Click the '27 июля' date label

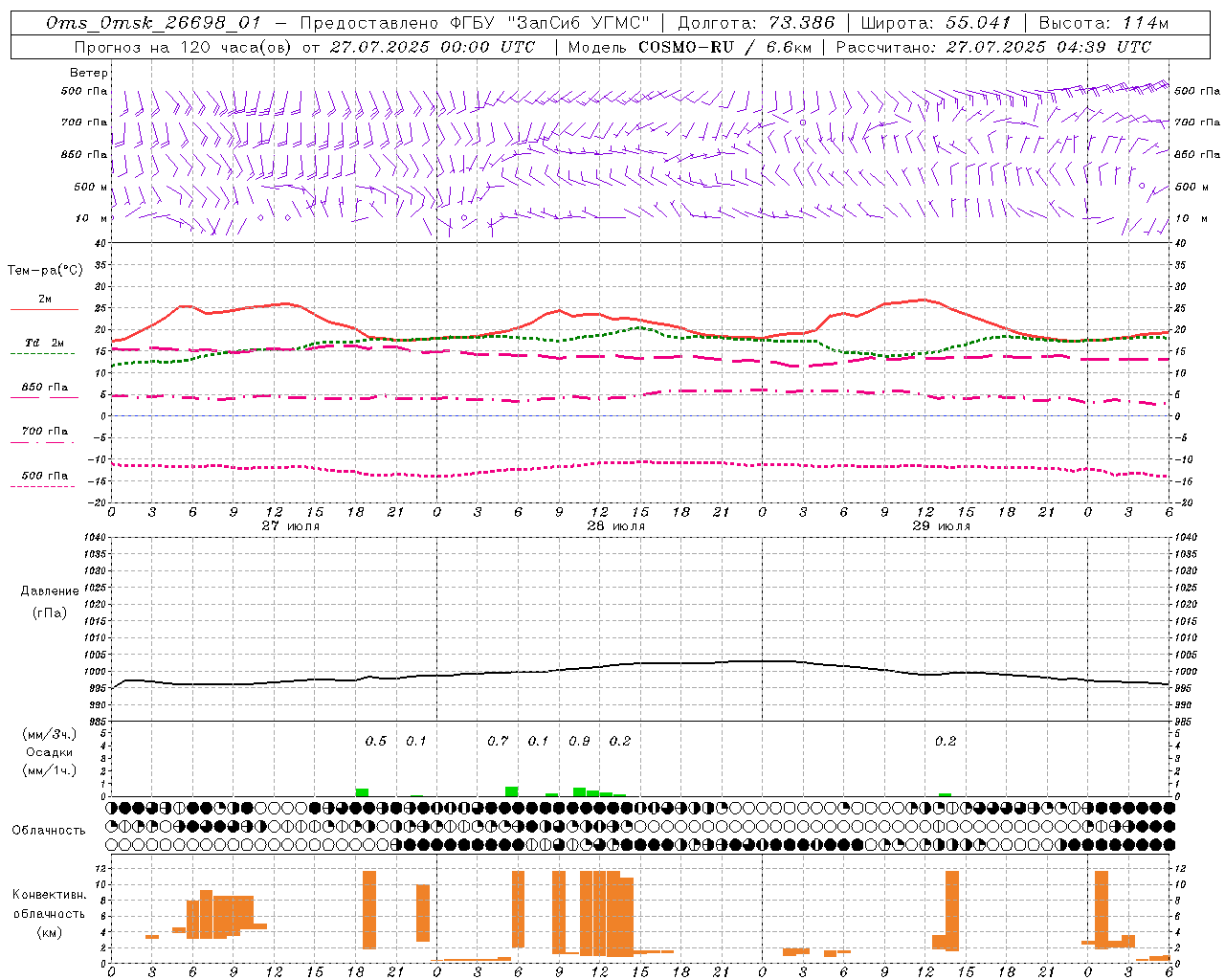pos(291,526)
